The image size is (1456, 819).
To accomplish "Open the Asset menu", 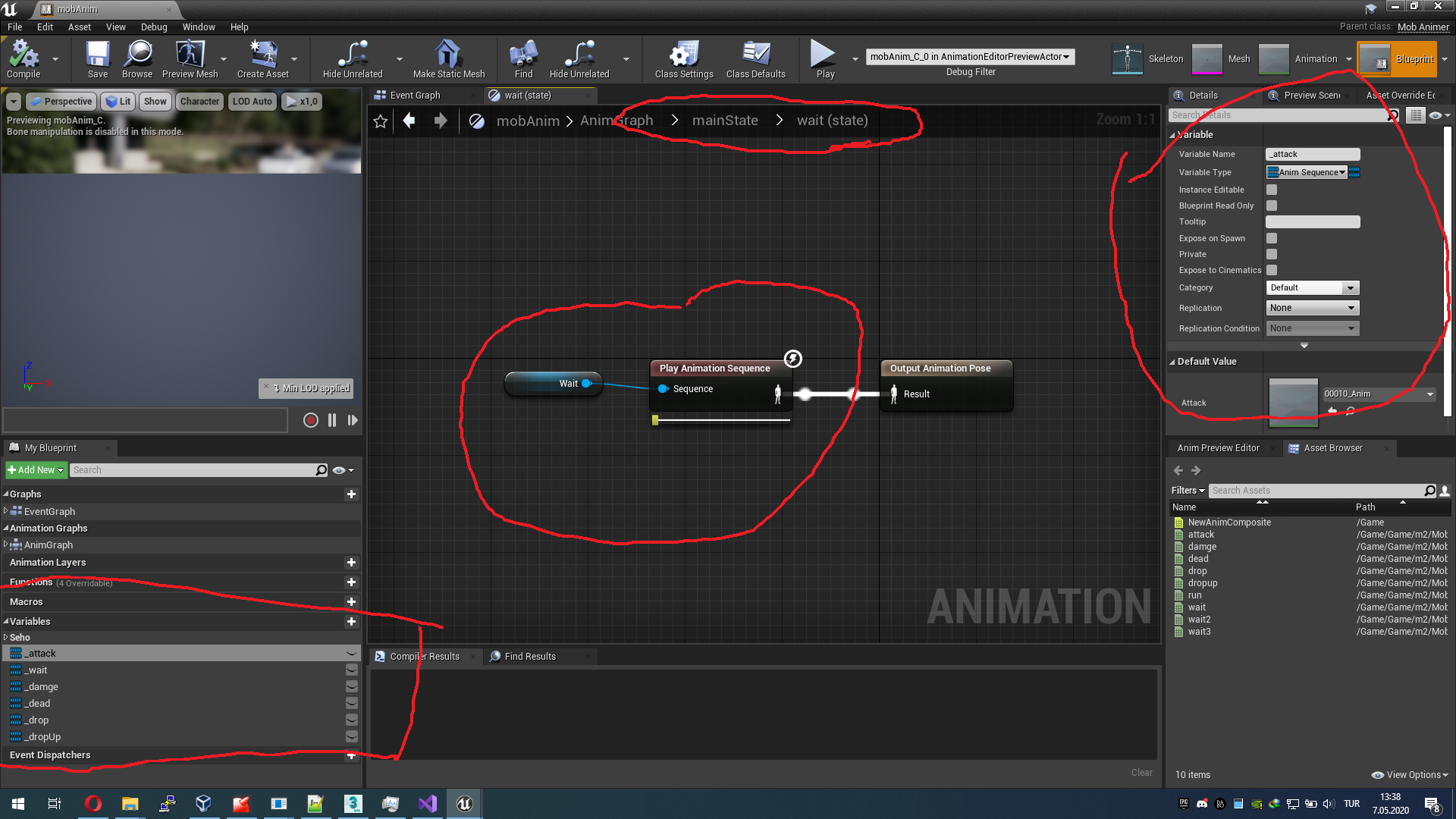I will click(x=79, y=27).
